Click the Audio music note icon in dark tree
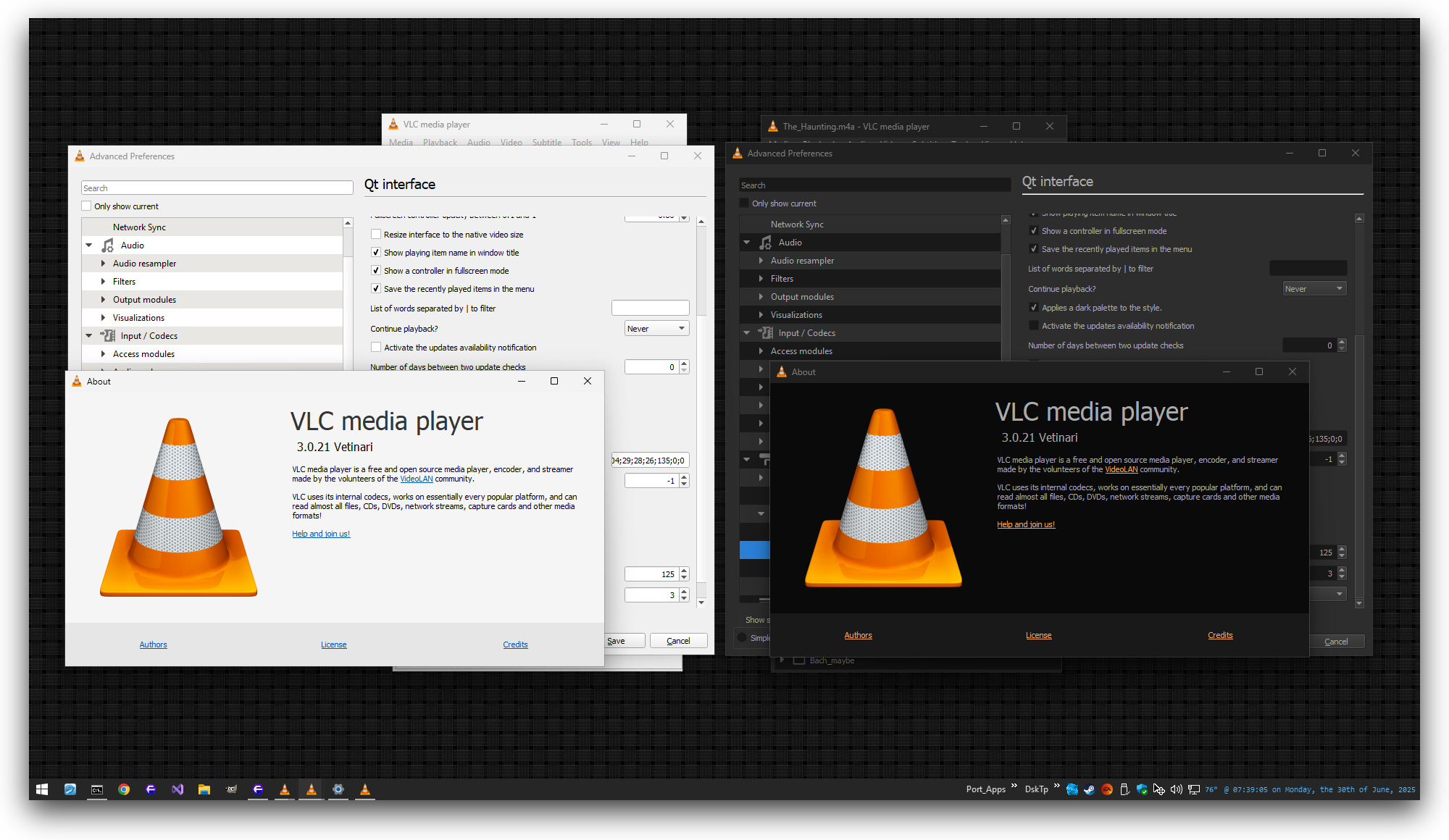 click(x=766, y=243)
